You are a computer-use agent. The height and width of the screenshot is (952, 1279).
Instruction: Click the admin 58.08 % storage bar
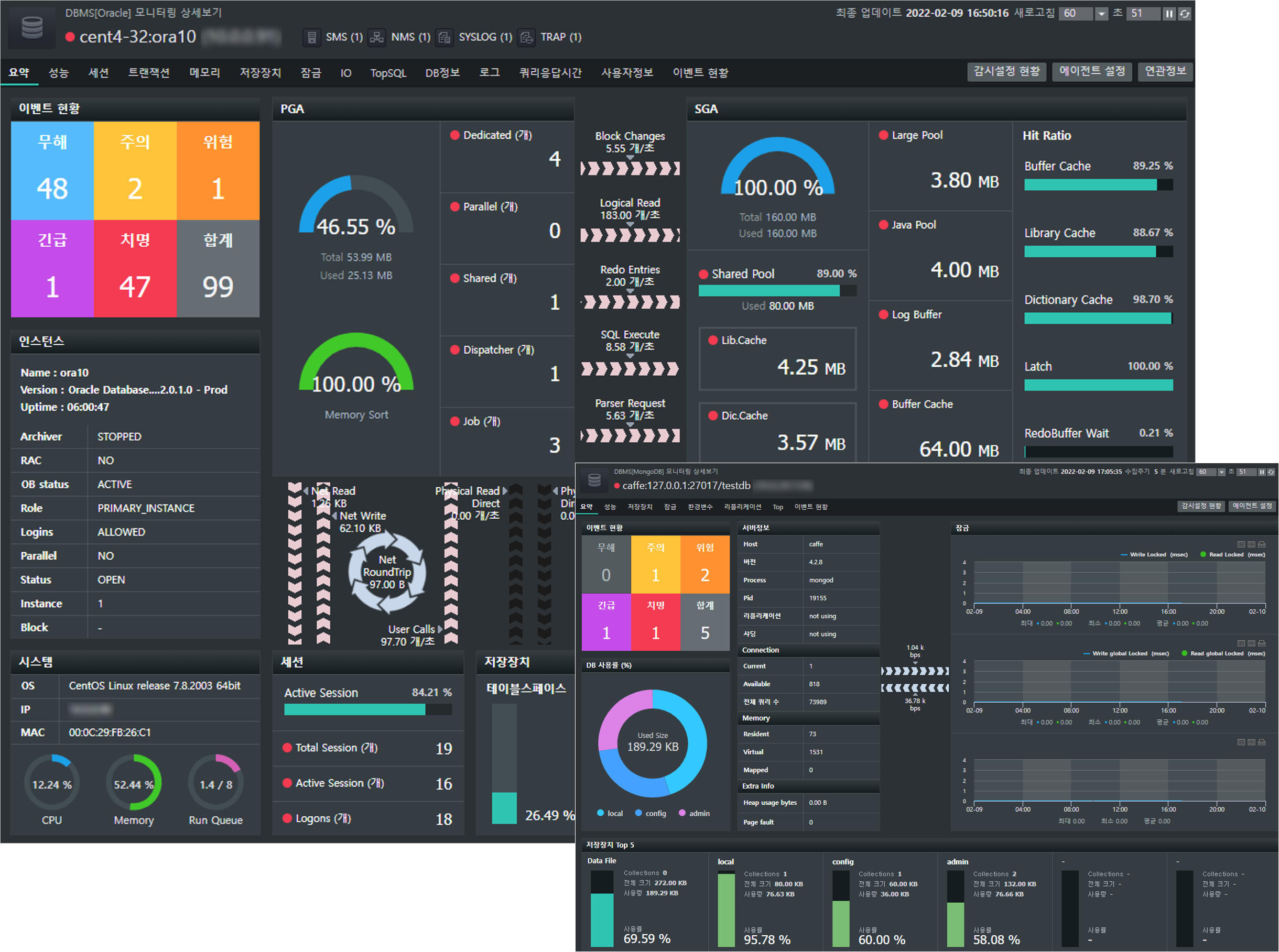click(x=955, y=908)
